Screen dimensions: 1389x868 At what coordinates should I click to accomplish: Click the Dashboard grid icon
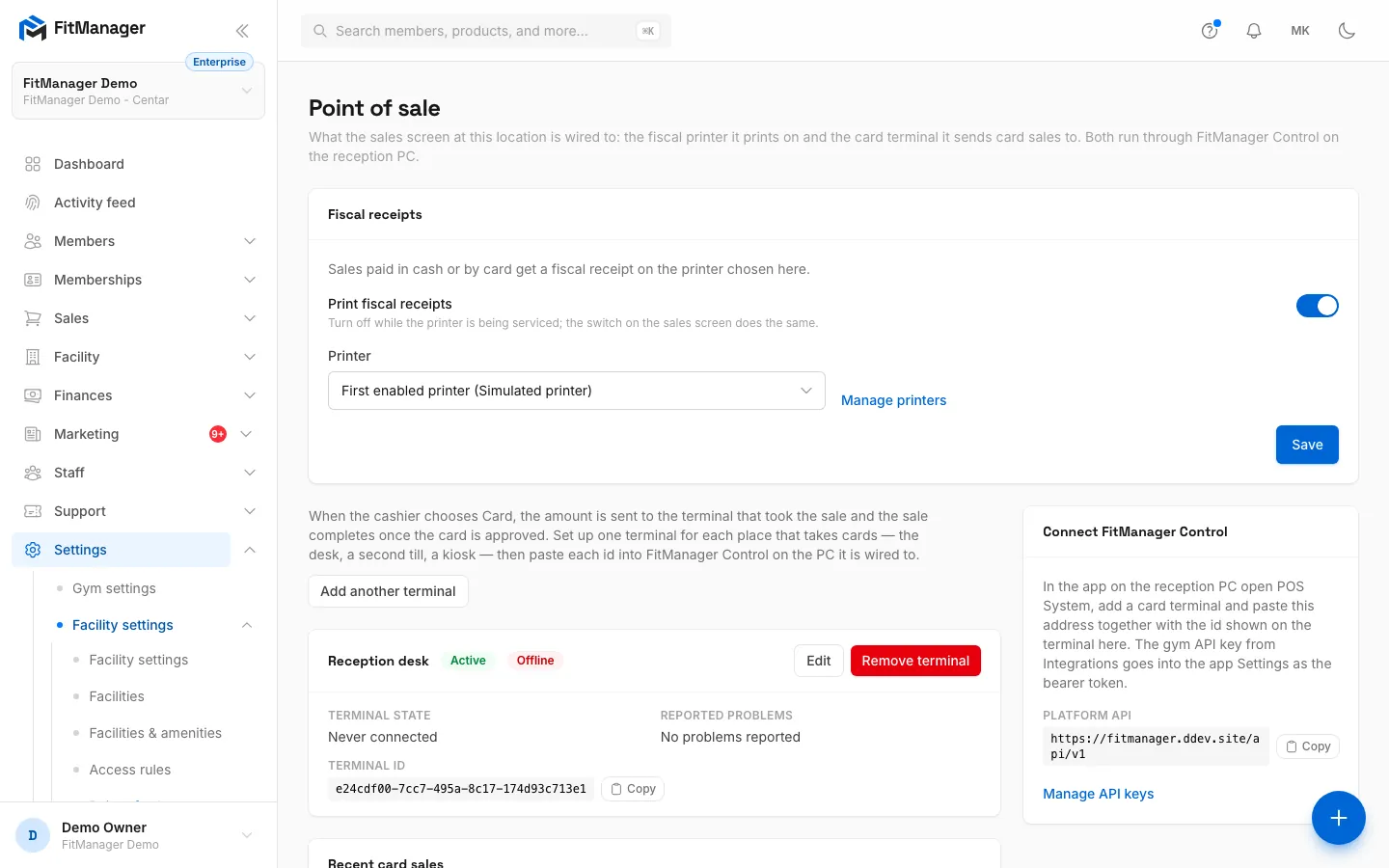(x=33, y=164)
